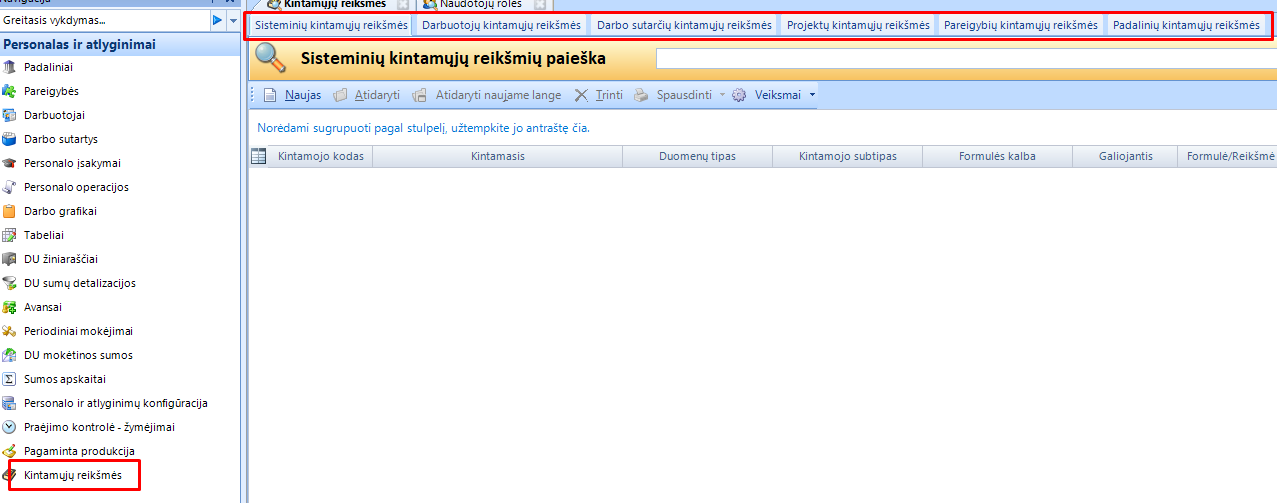1277x503 pixels.
Task: Open Sumos apskaitai in the sidebar
Action: (65, 379)
